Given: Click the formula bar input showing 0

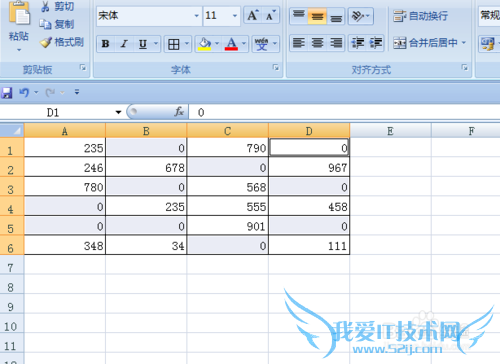Looking at the screenshot, I should point(344,113).
